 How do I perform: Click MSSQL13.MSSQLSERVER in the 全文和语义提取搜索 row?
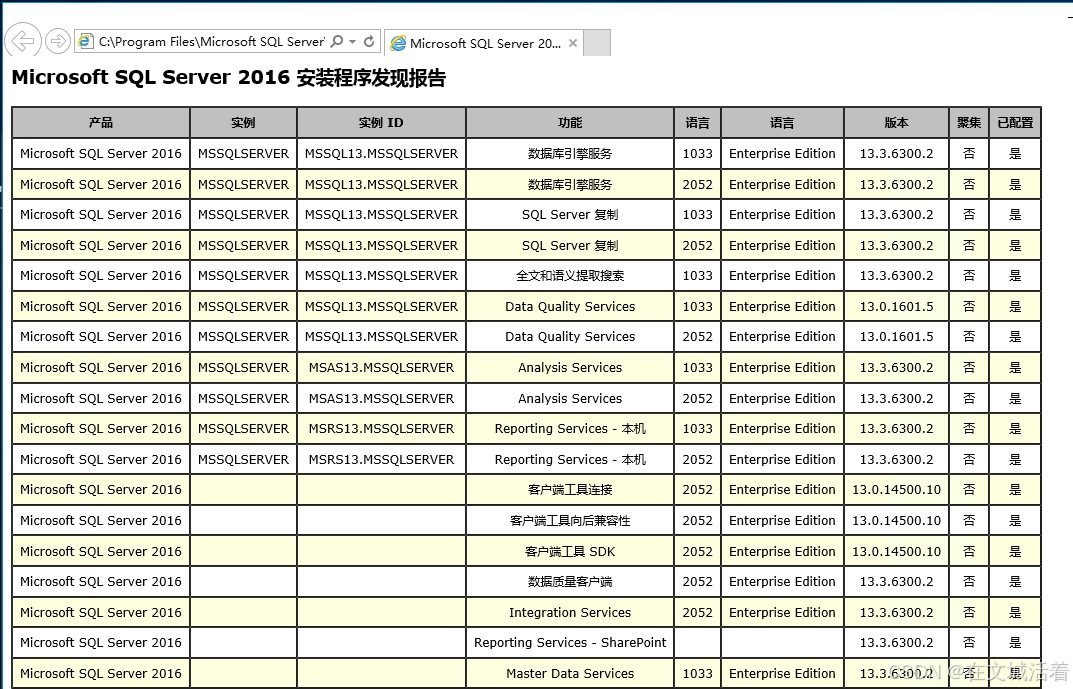coord(381,276)
